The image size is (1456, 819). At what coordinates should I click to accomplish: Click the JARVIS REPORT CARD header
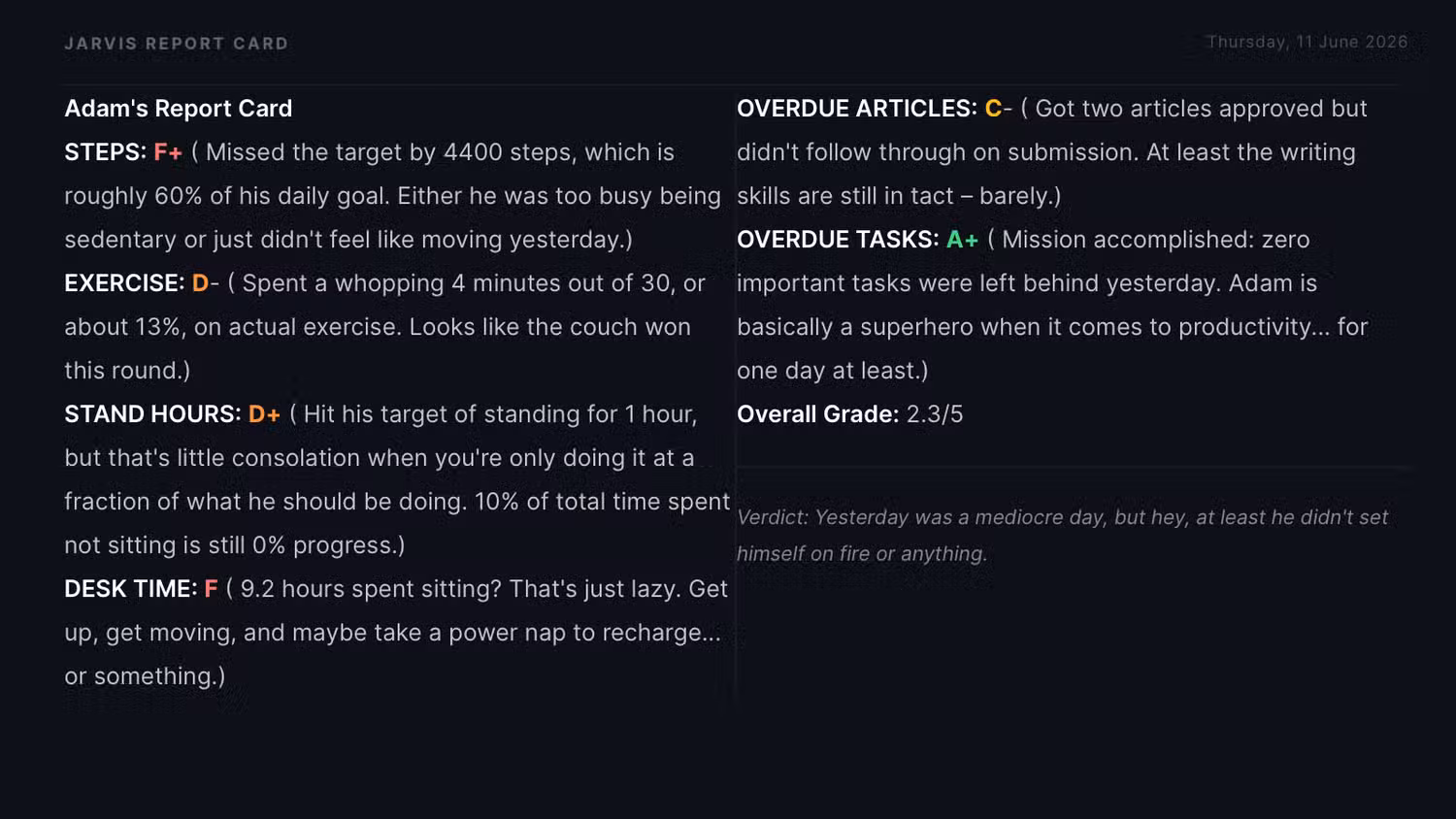pos(176,44)
